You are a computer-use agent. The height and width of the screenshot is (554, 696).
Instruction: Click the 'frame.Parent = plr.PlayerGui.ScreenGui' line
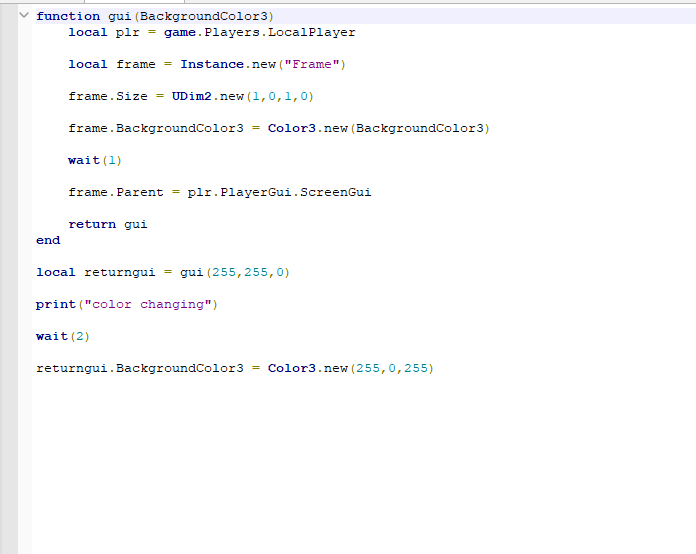click(x=220, y=192)
